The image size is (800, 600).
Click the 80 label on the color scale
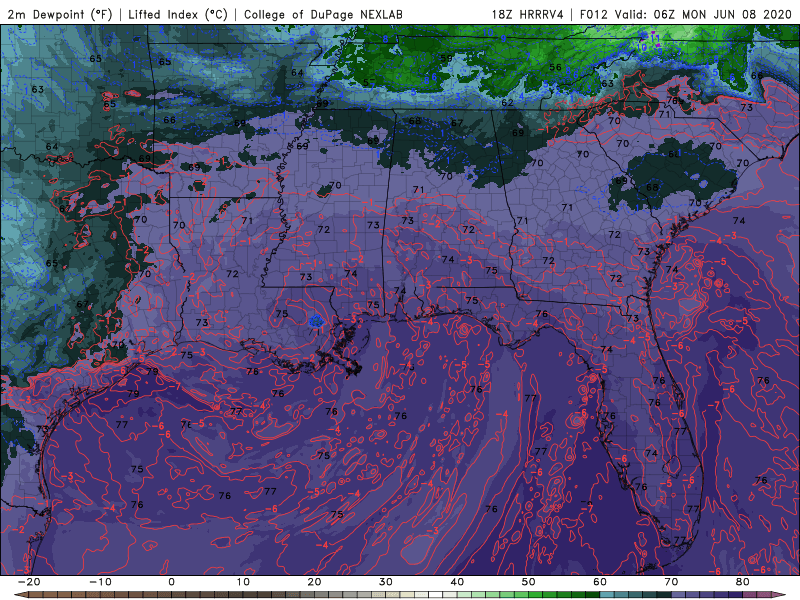(743, 582)
